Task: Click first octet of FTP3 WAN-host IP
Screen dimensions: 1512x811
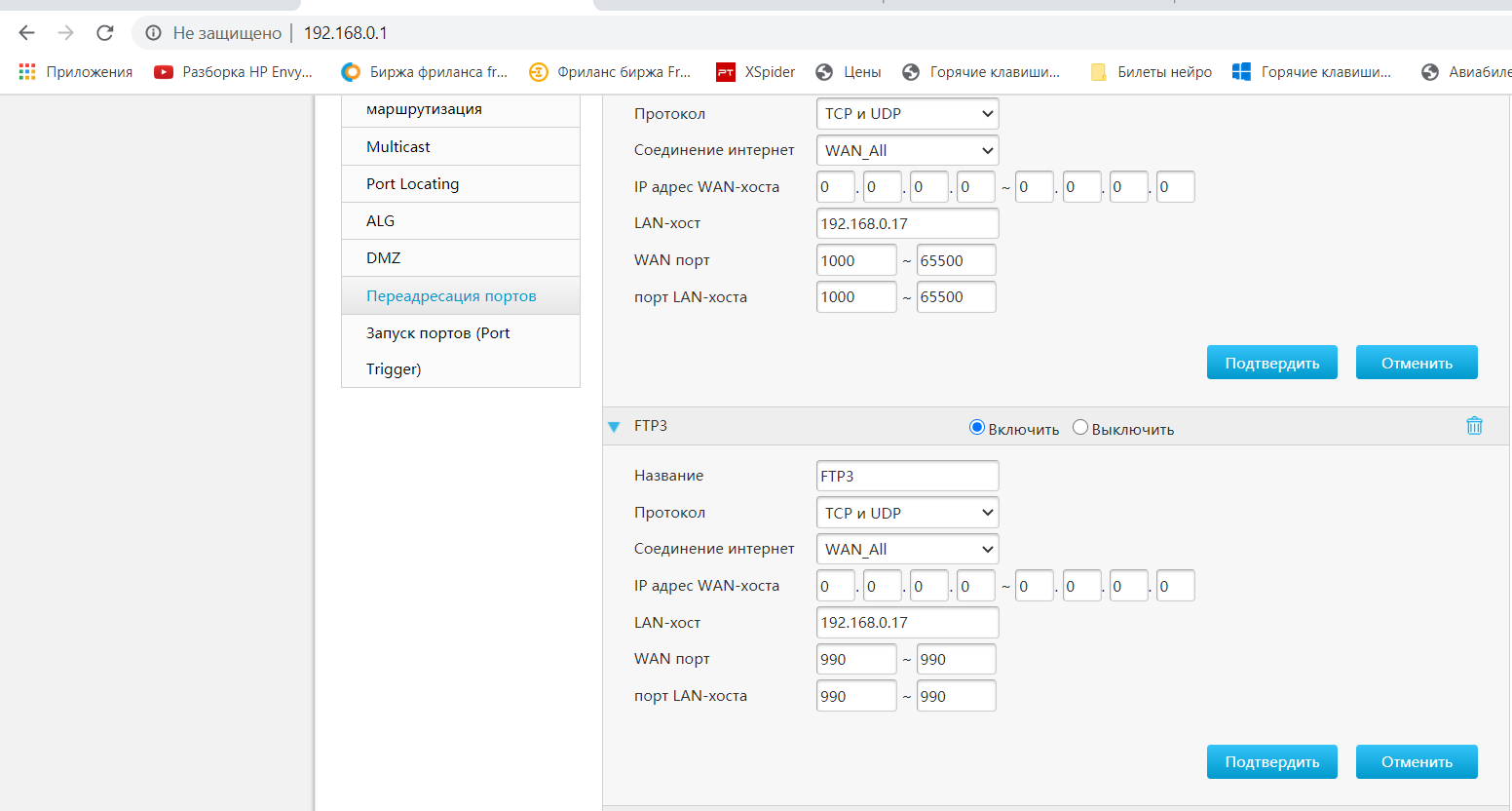Action: 836,586
